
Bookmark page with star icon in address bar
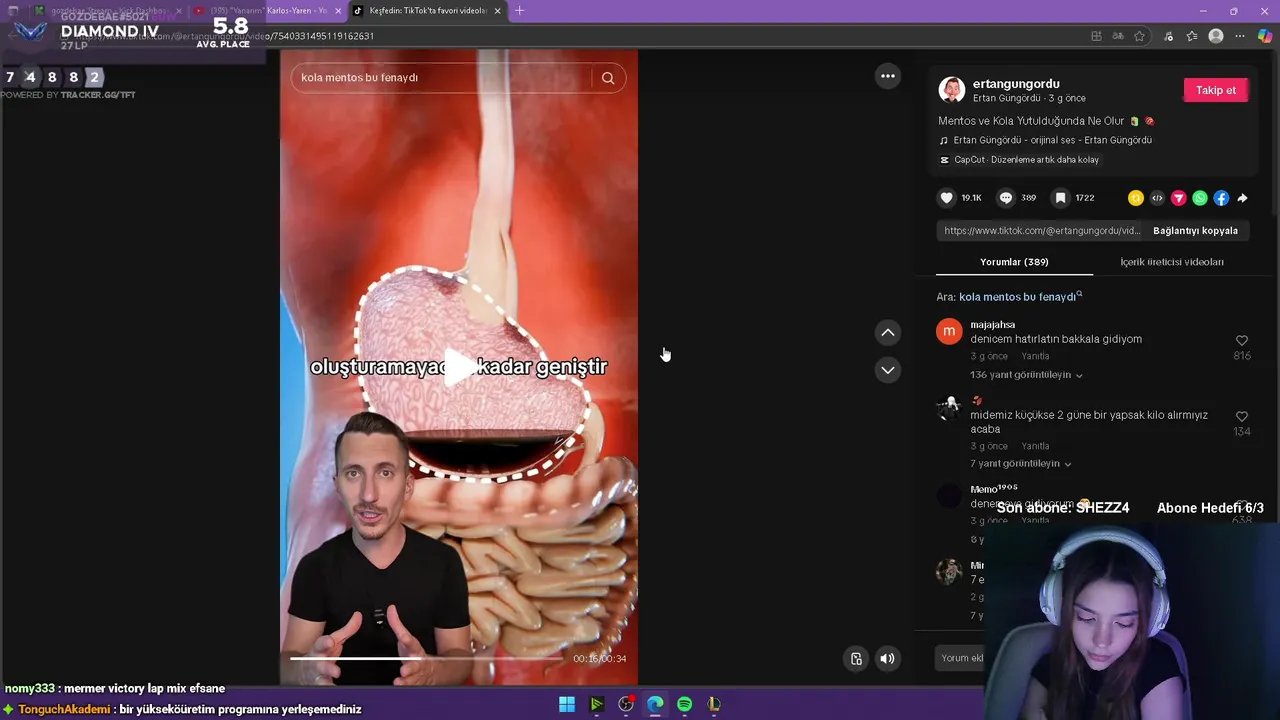point(1139,36)
